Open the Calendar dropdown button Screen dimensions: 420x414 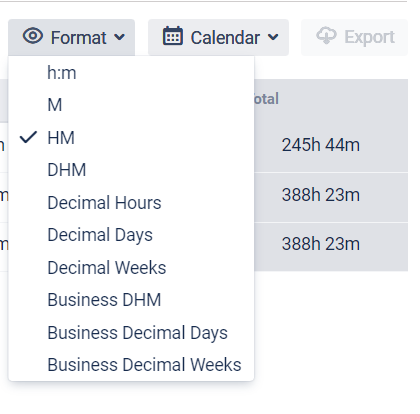pos(218,37)
